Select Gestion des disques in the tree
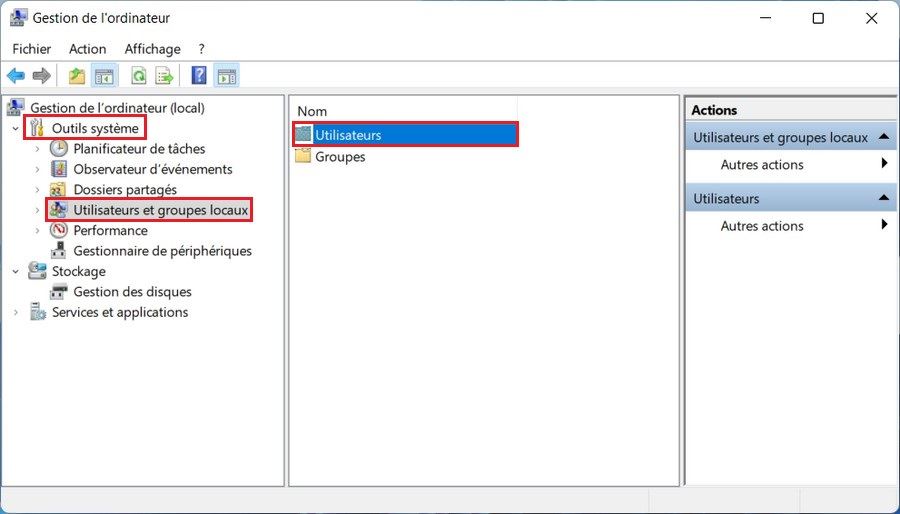Screen dimensions: 900x514 [132, 292]
